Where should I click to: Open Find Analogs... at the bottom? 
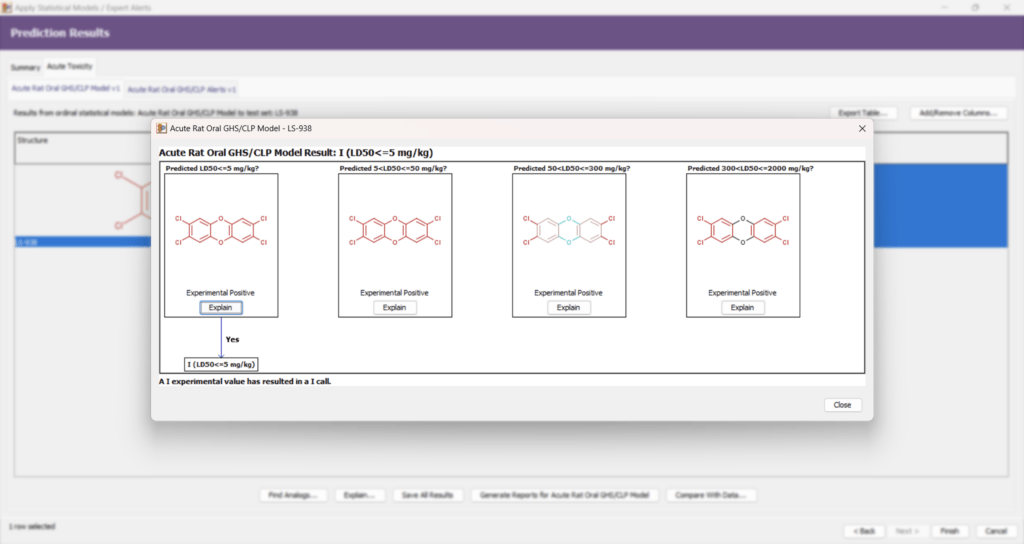(293, 495)
